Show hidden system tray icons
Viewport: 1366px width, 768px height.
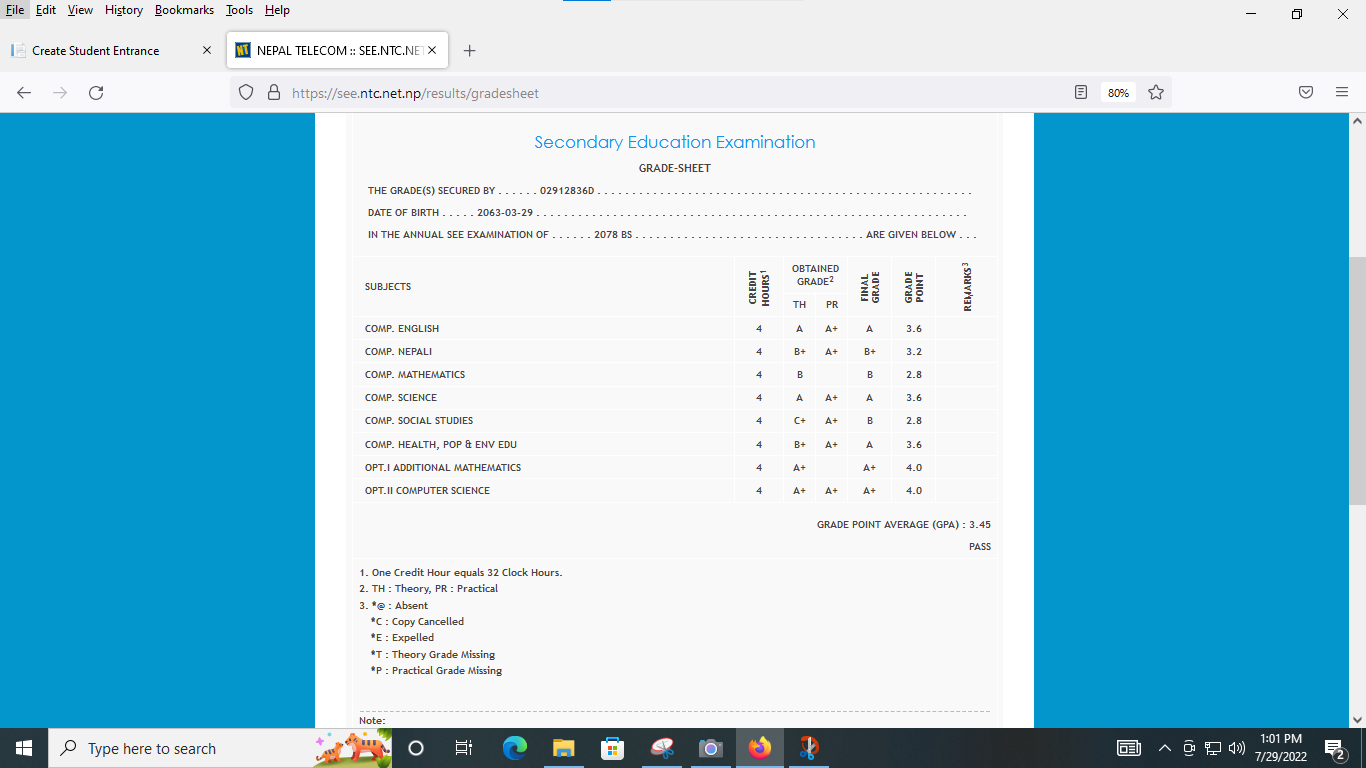click(x=1164, y=748)
